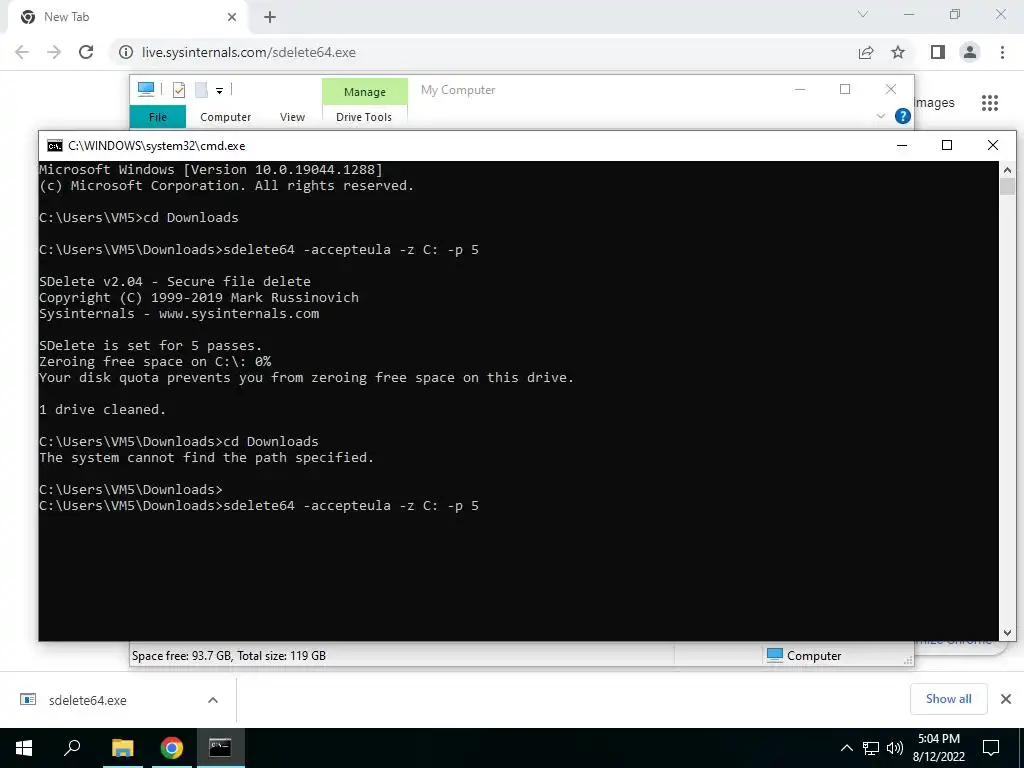Screen dimensions: 1024x768
Task: Switch to Chrome on taskbar
Action: 172,748
